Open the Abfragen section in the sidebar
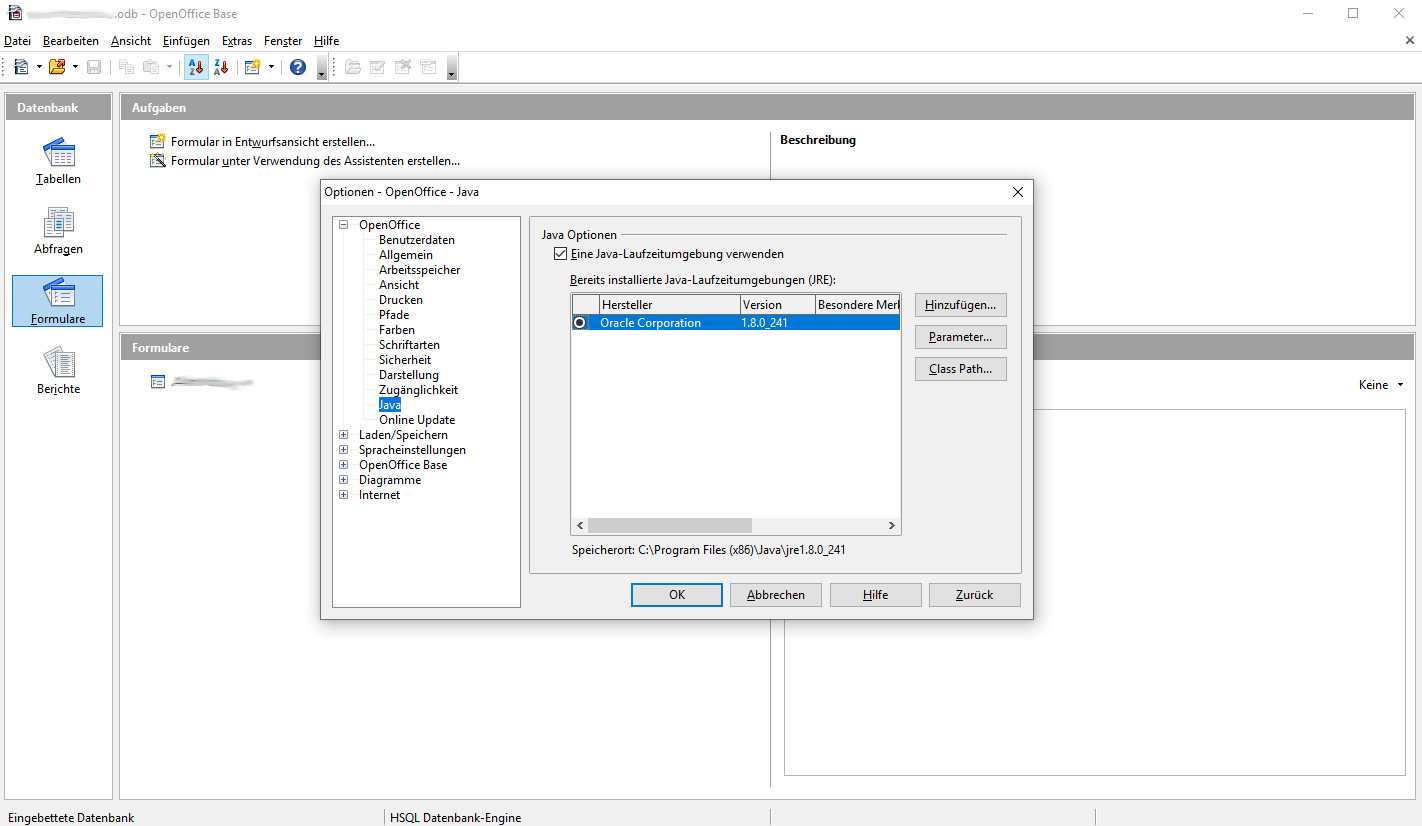1422x826 pixels. click(58, 232)
